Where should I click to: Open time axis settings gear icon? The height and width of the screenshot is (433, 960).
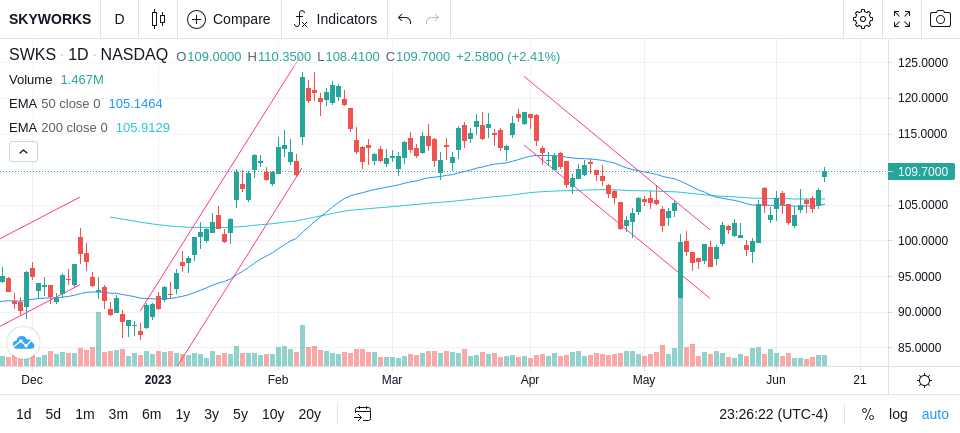coord(924,380)
